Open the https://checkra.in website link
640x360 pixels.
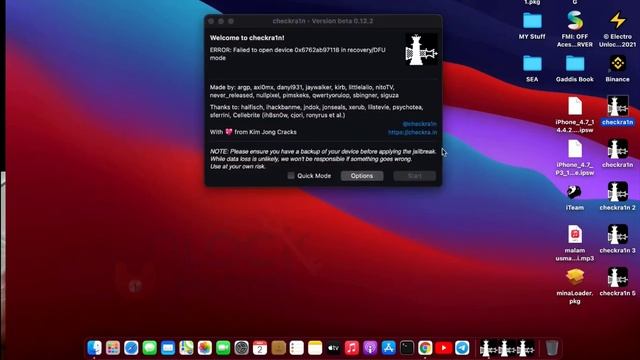(412, 132)
